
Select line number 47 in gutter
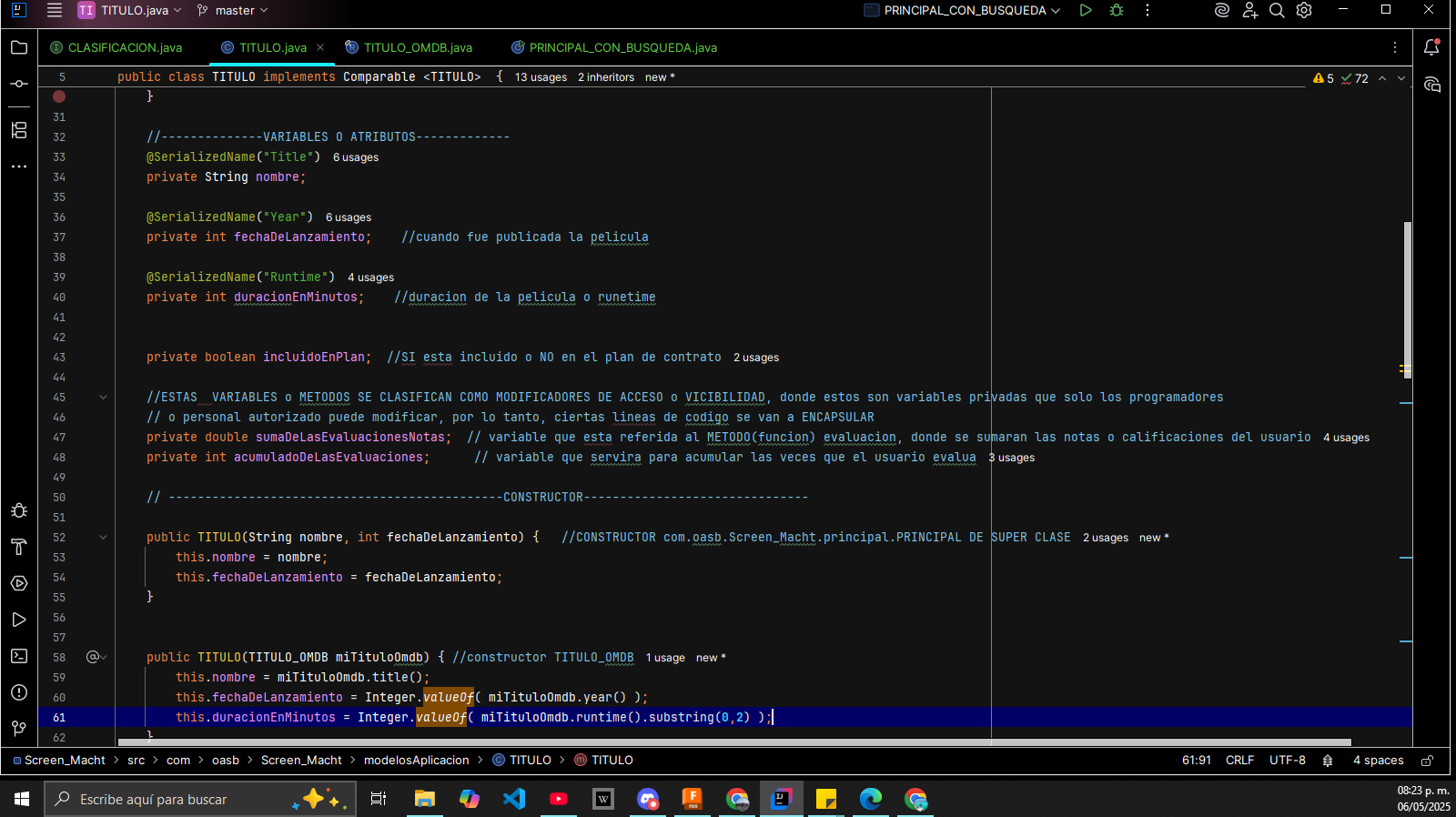click(x=59, y=438)
